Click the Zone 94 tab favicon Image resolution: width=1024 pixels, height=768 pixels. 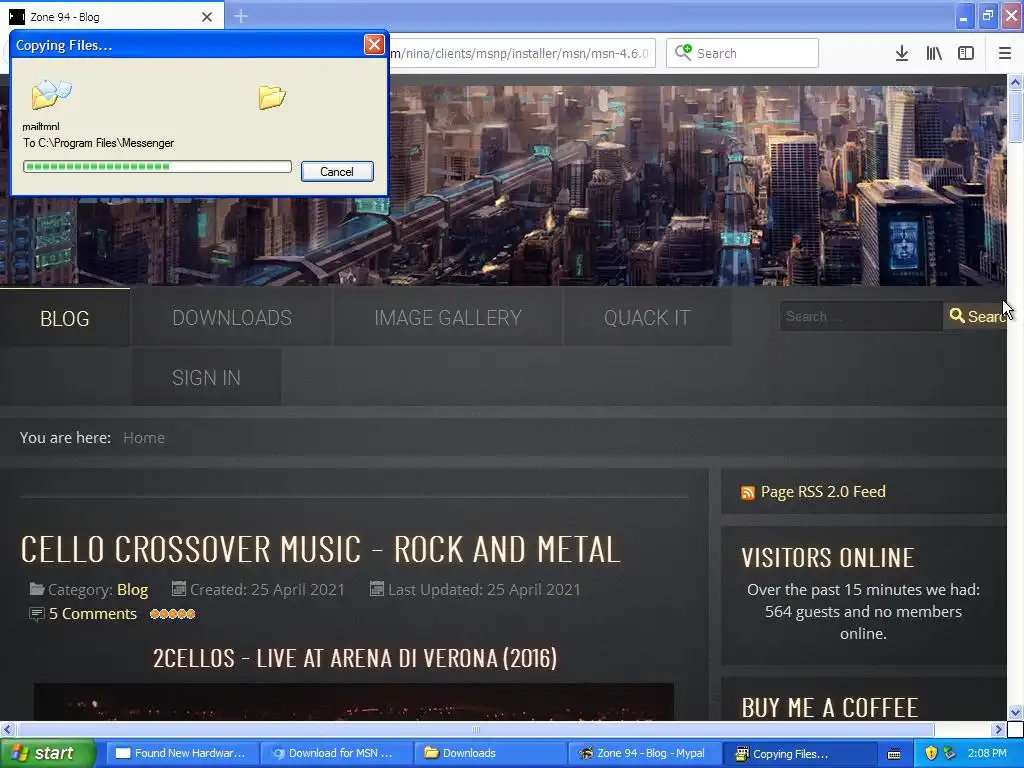pyautogui.click(x=16, y=16)
